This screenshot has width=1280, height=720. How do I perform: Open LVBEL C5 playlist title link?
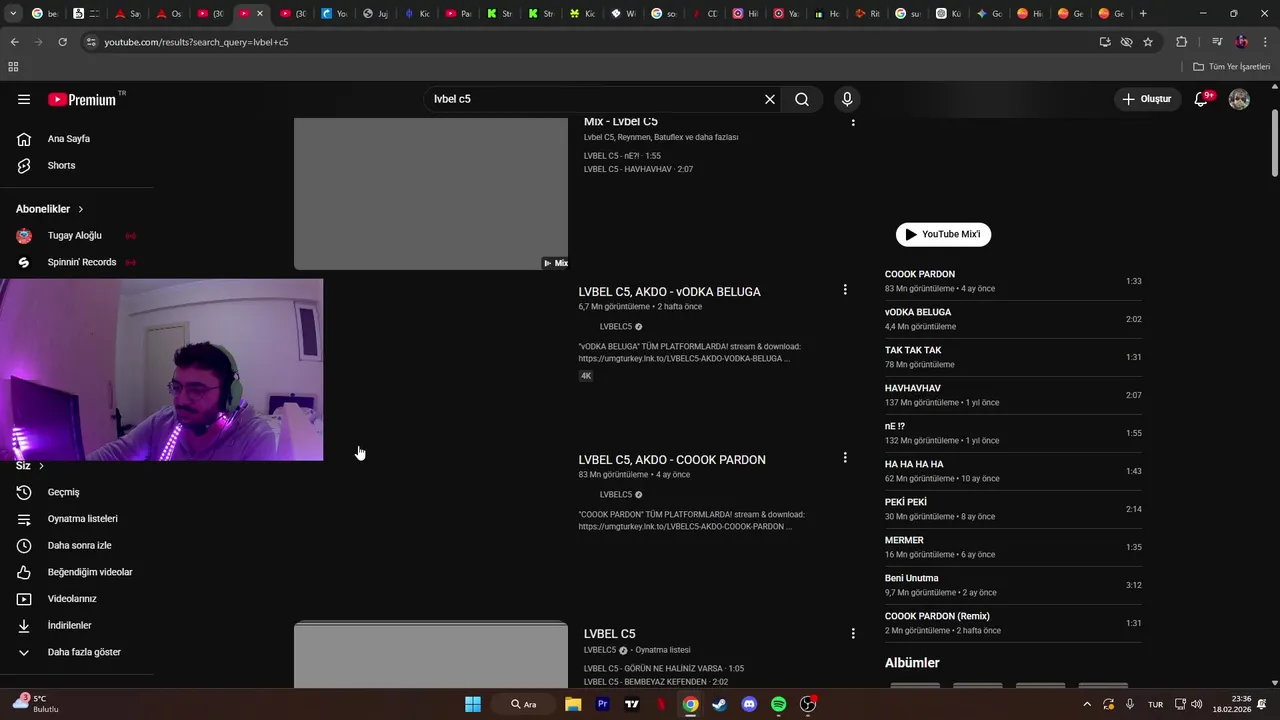pyautogui.click(x=609, y=634)
